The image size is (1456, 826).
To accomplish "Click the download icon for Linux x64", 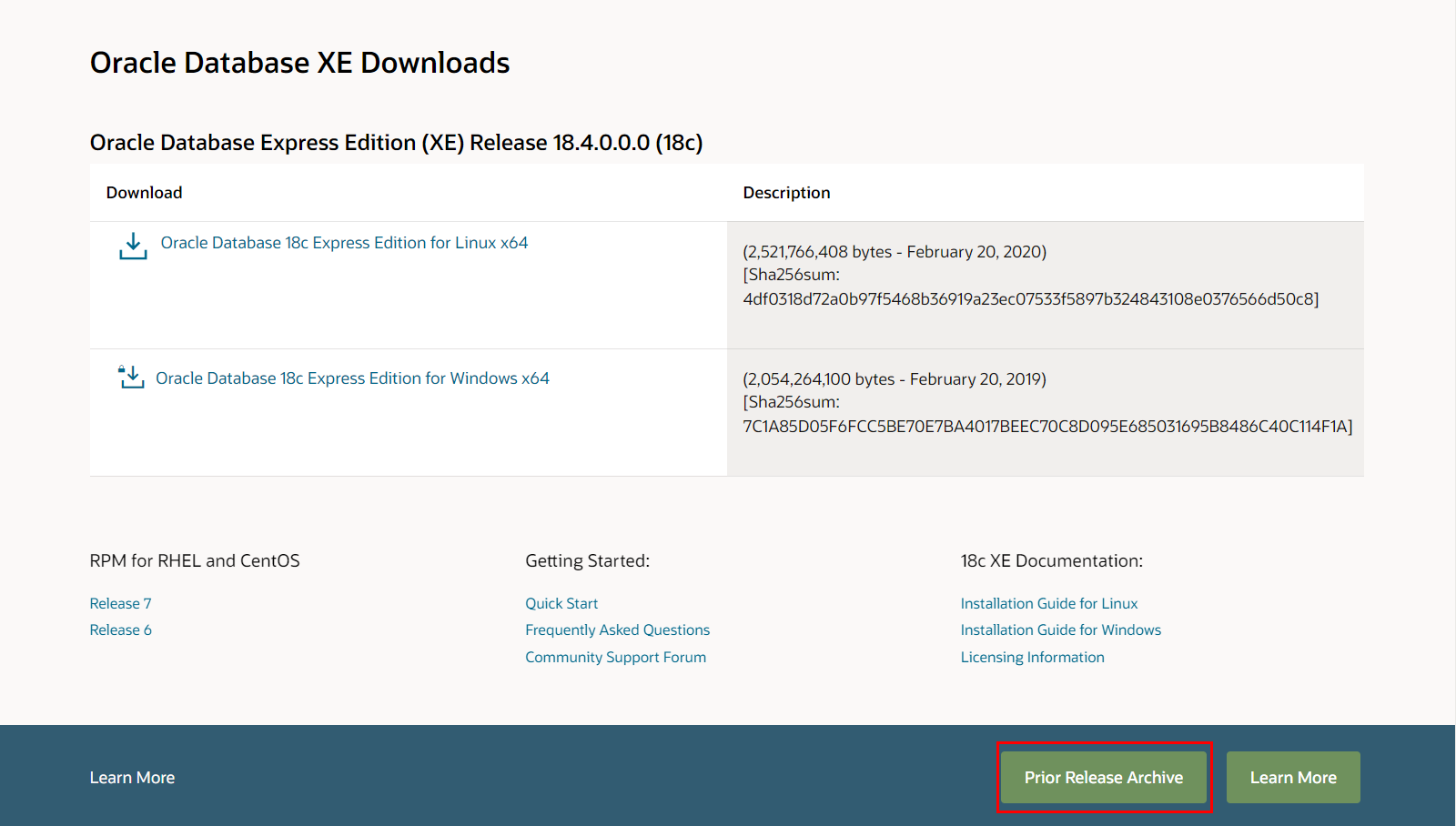I will coord(133,246).
